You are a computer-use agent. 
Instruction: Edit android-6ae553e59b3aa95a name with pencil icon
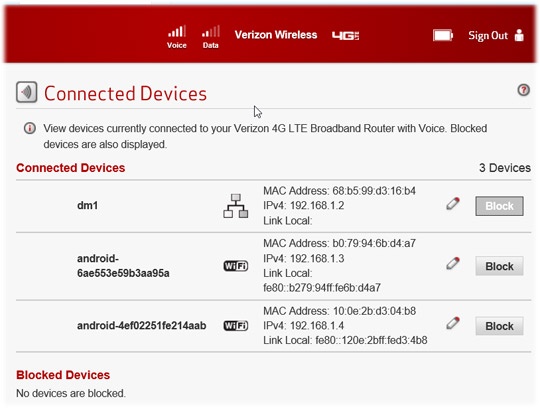(453, 263)
